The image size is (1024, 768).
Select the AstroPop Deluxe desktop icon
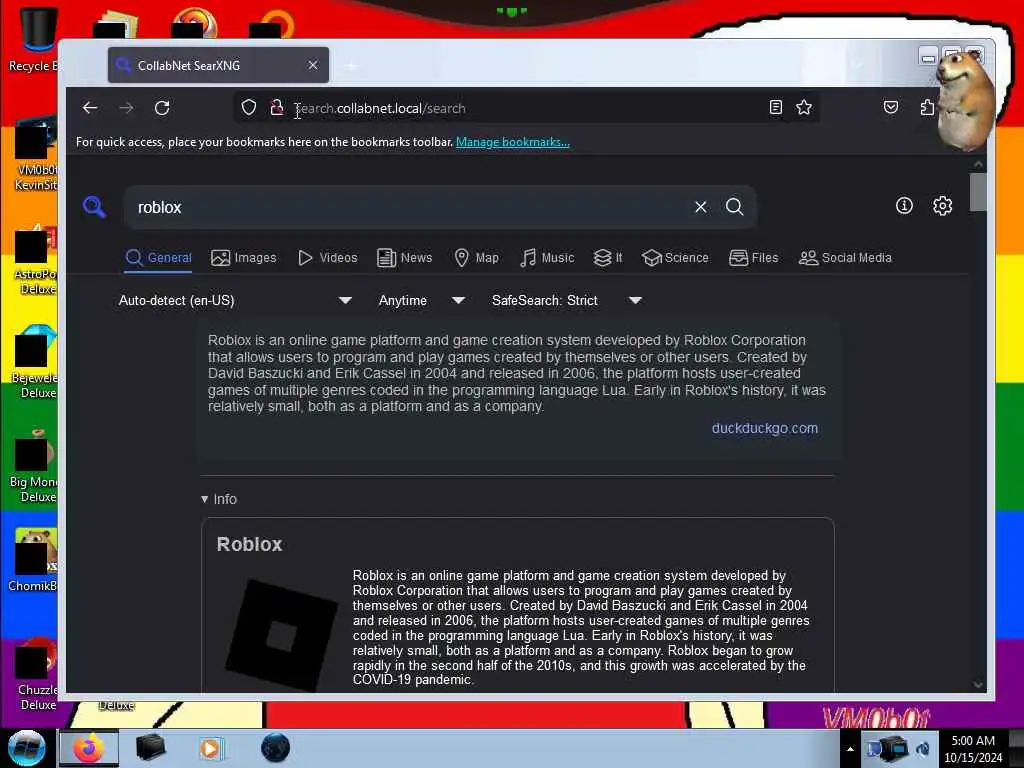pyautogui.click(x=35, y=259)
